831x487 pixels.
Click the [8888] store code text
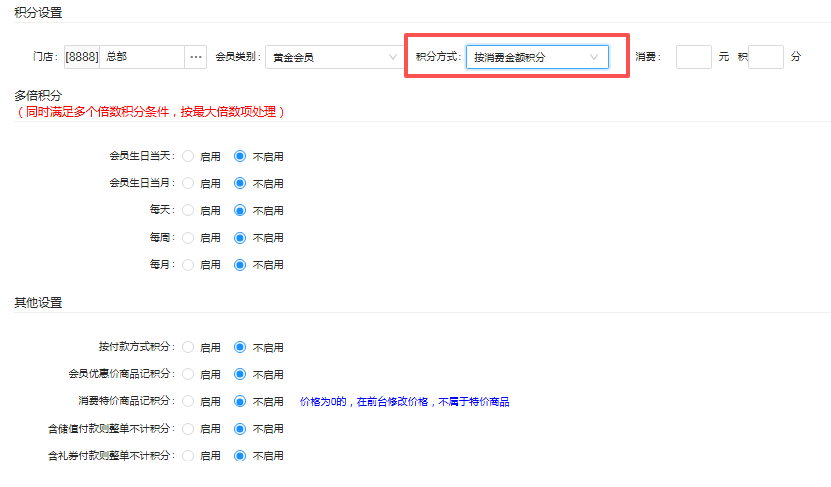click(x=82, y=57)
